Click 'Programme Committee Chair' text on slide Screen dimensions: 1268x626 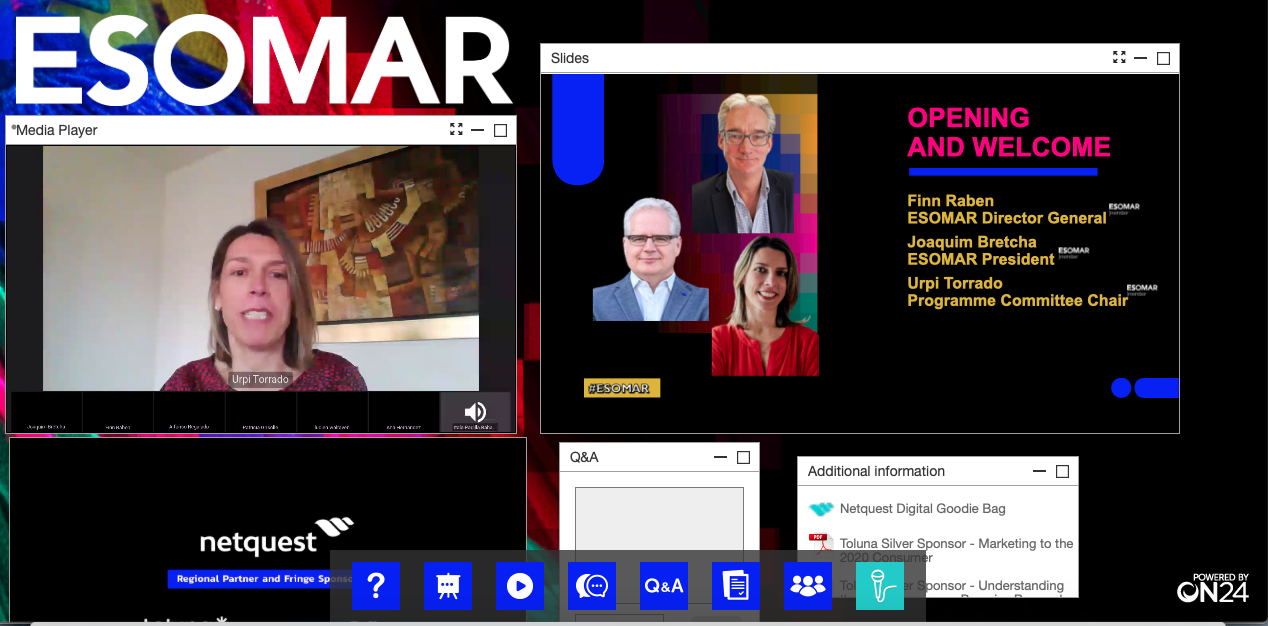1017,300
